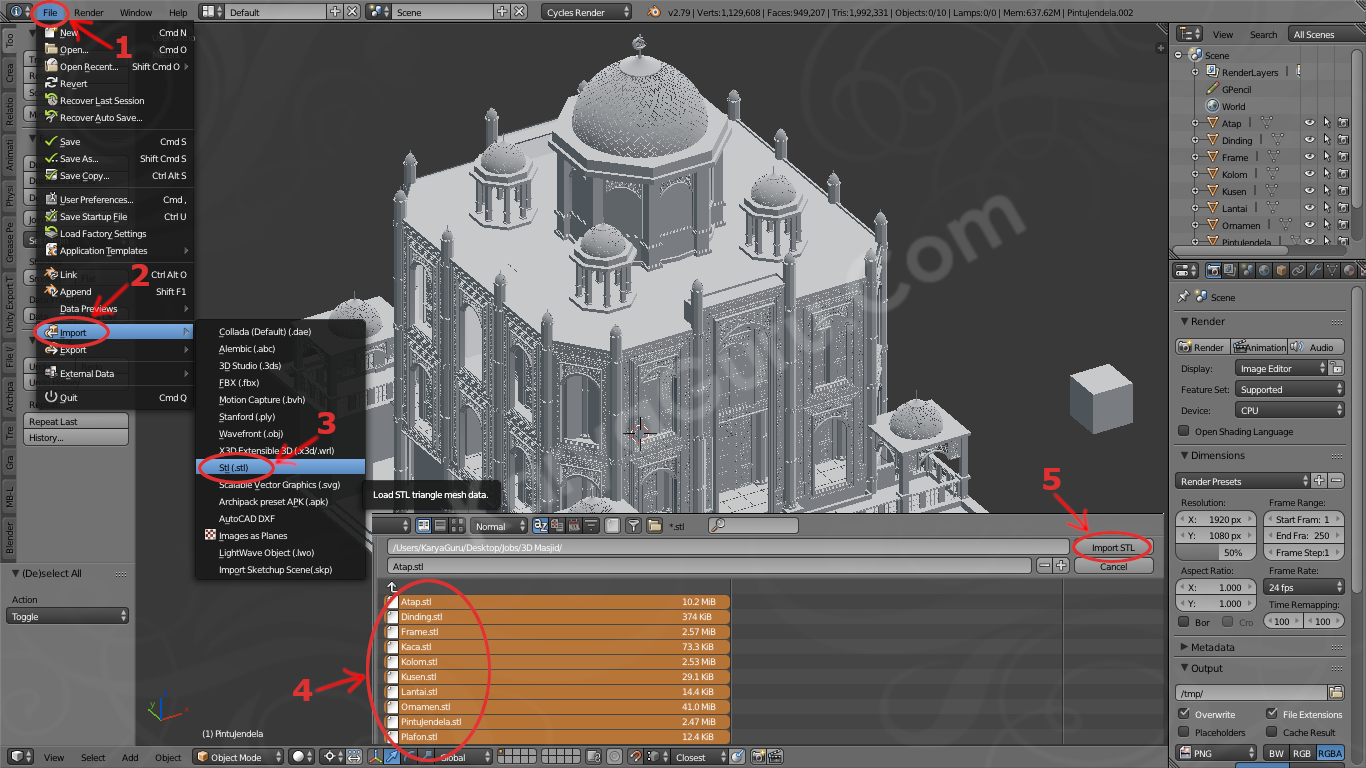Hide the Atap object with eye icon
The height and width of the screenshot is (768, 1366).
[x=1309, y=124]
